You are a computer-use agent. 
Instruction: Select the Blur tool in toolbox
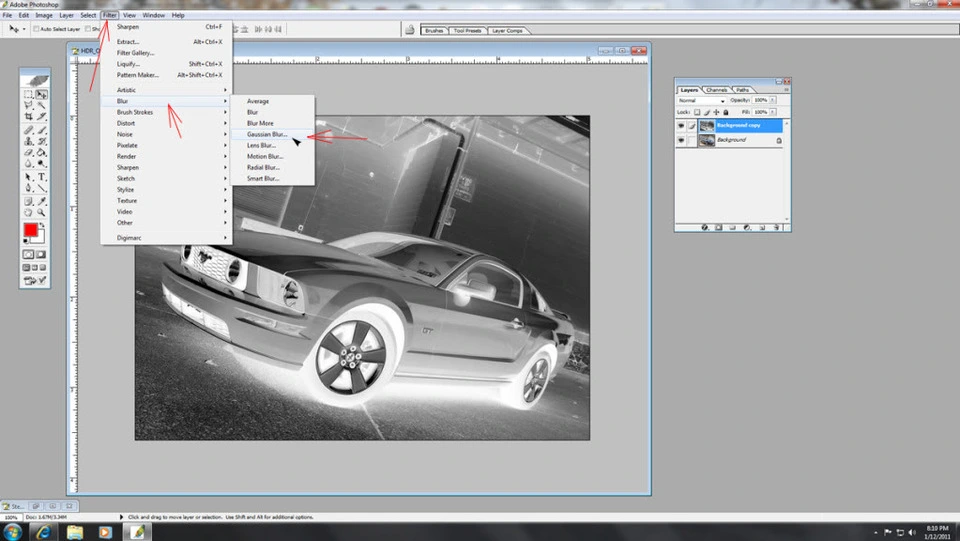click(28, 162)
